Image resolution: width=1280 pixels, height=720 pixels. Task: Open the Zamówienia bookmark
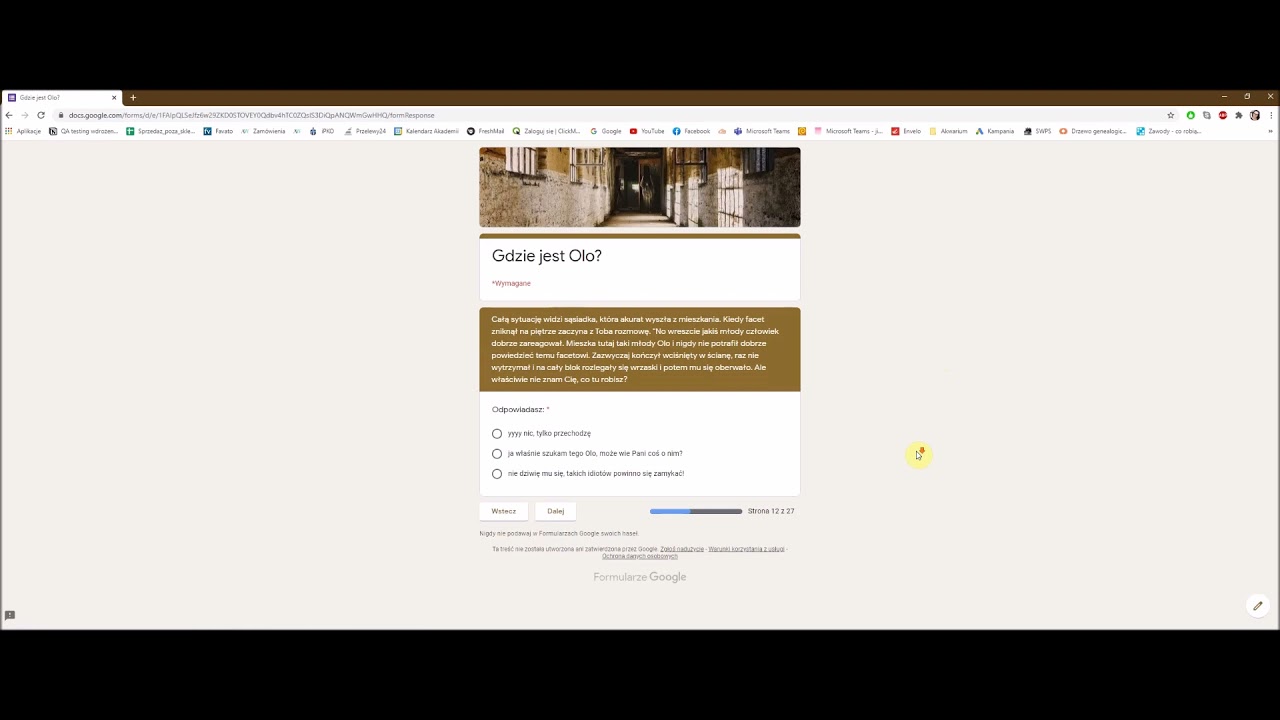pyautogui.click(x=263, y=131)
